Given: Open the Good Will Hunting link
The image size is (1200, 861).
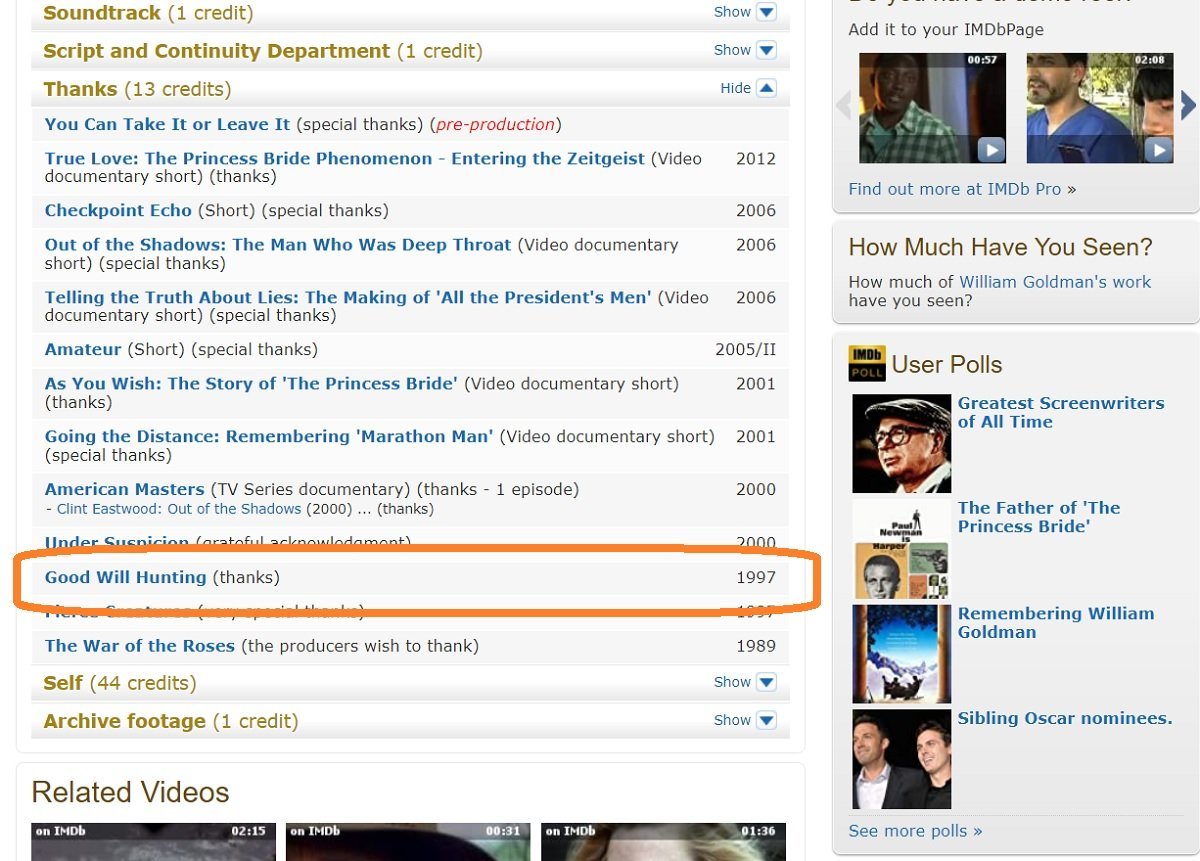Looking at the screenshot, I should 126,577.
